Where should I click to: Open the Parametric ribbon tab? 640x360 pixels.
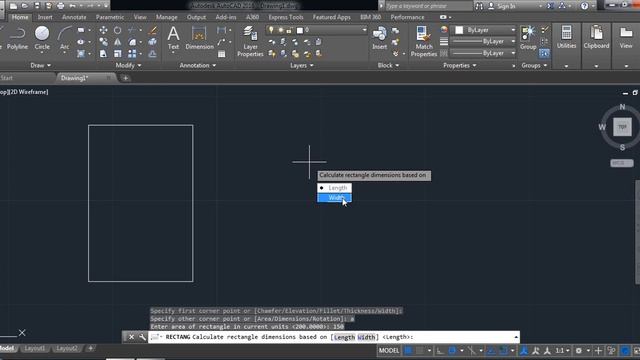click(x=110, y=17)
